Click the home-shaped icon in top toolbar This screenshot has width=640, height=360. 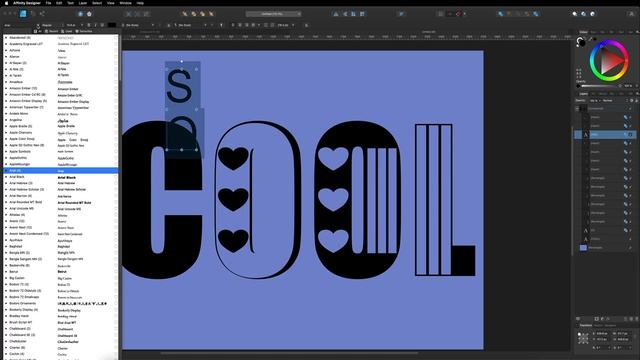tap(89, 14)
